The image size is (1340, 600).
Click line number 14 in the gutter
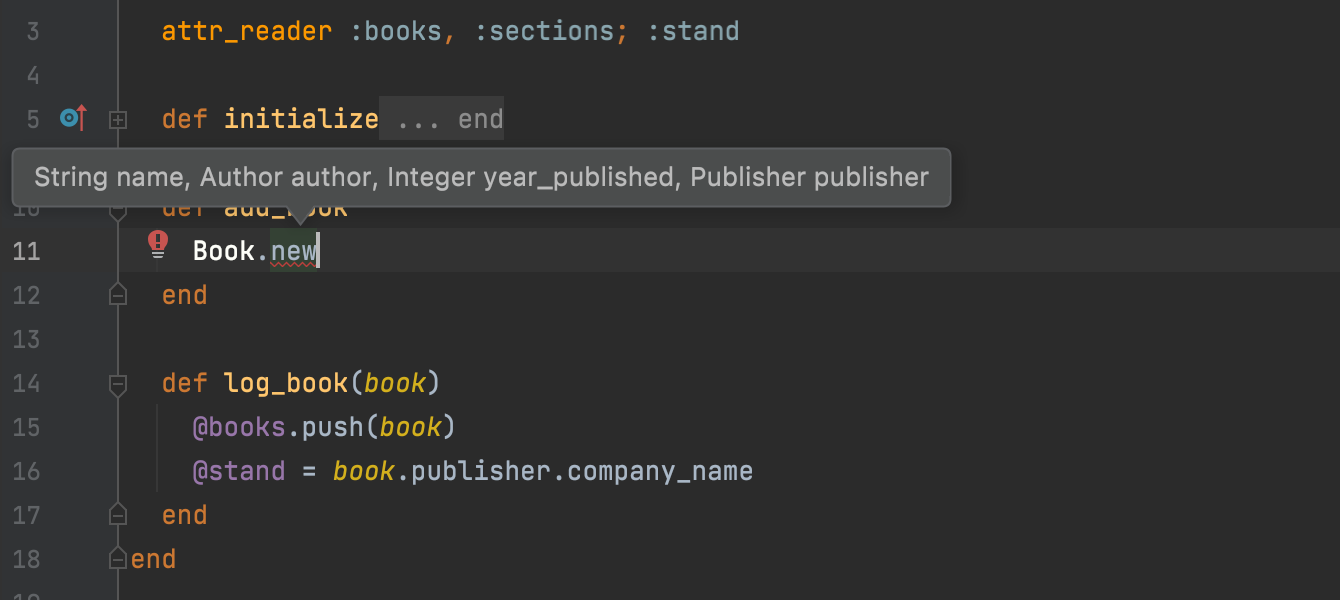point(27,383)
